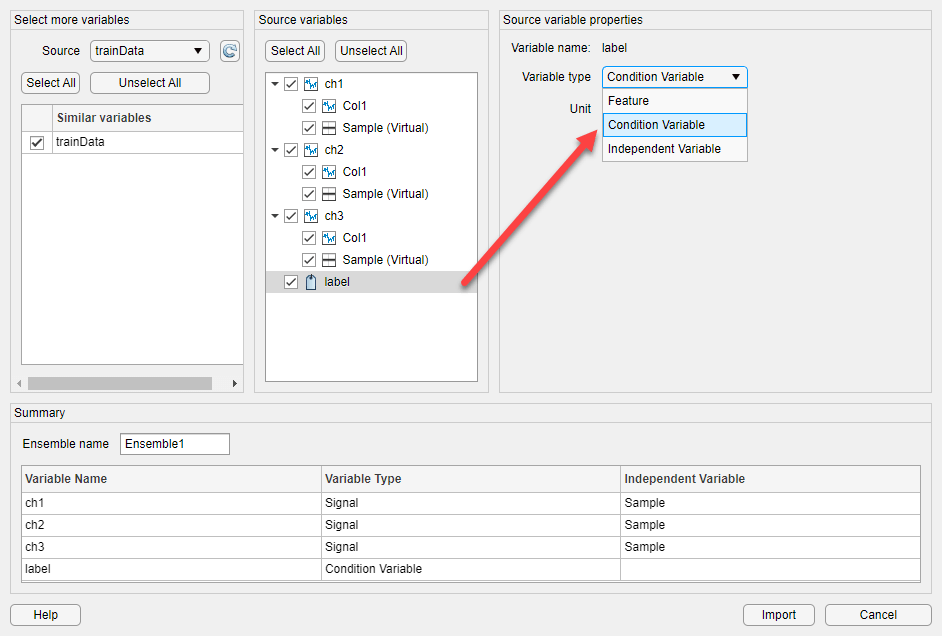Click the Col1 icon under ch1
942x636 pixels.
[329, 106]
